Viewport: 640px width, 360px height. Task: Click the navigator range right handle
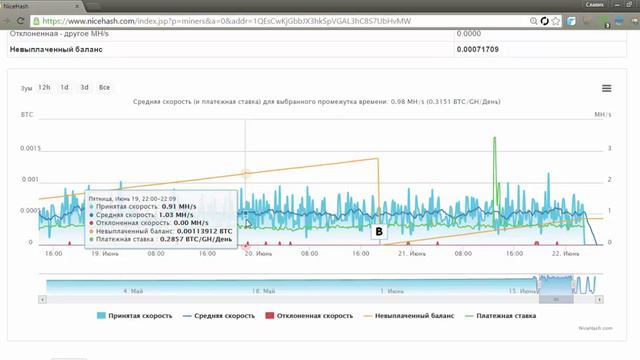[573, 284]
